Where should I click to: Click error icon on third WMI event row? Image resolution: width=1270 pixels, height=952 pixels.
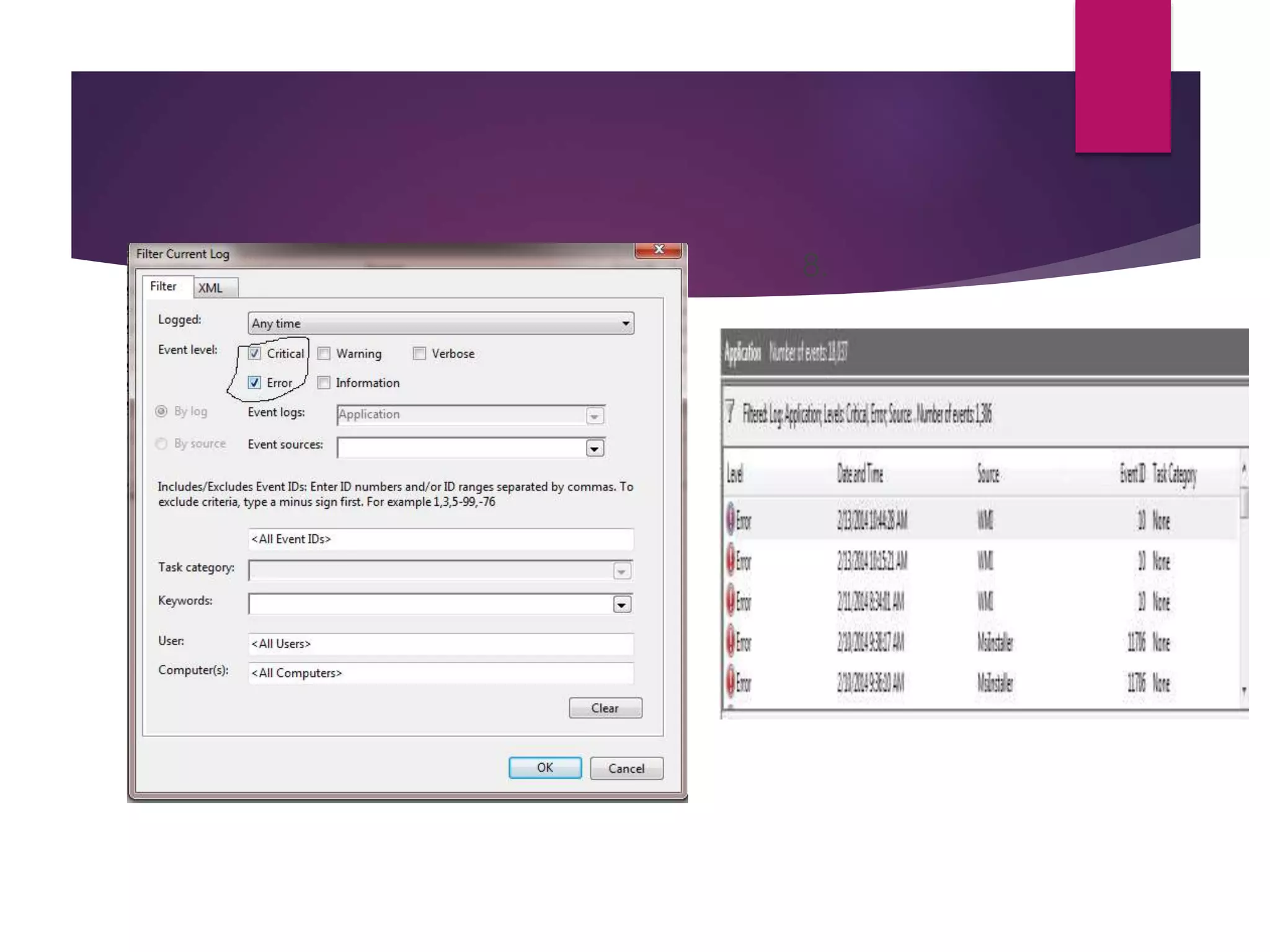click(x=730, y=601)
